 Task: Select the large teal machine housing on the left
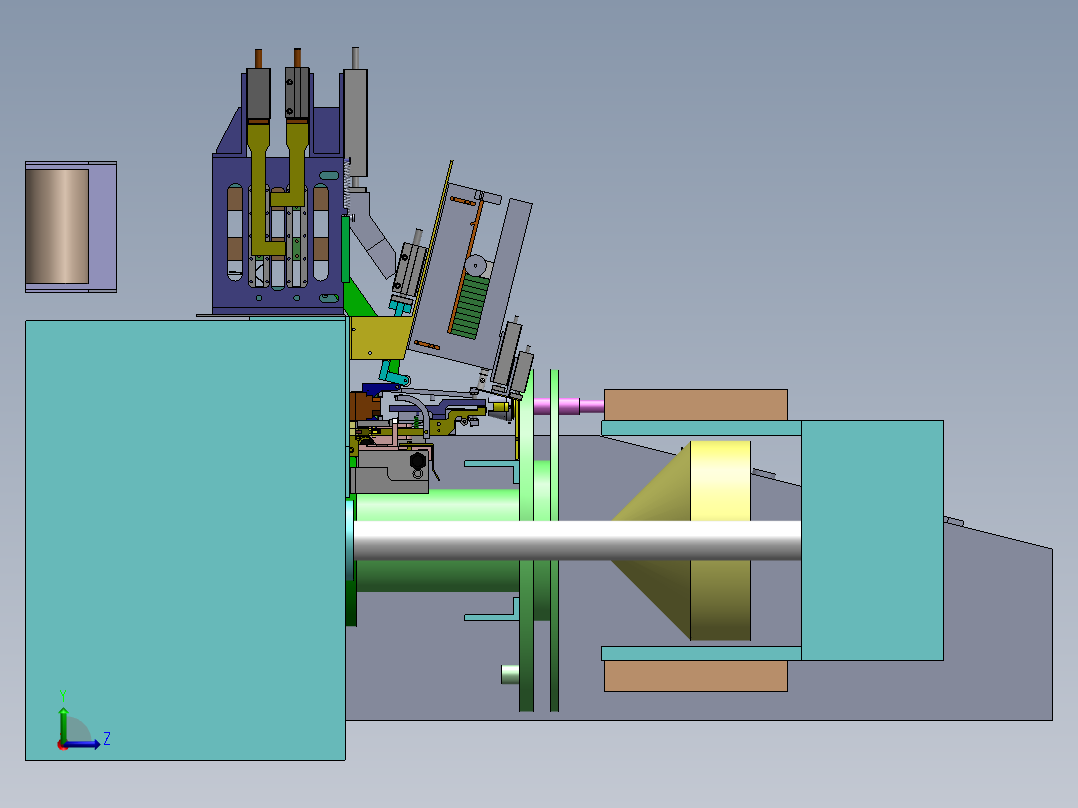[x=185, y=540]
